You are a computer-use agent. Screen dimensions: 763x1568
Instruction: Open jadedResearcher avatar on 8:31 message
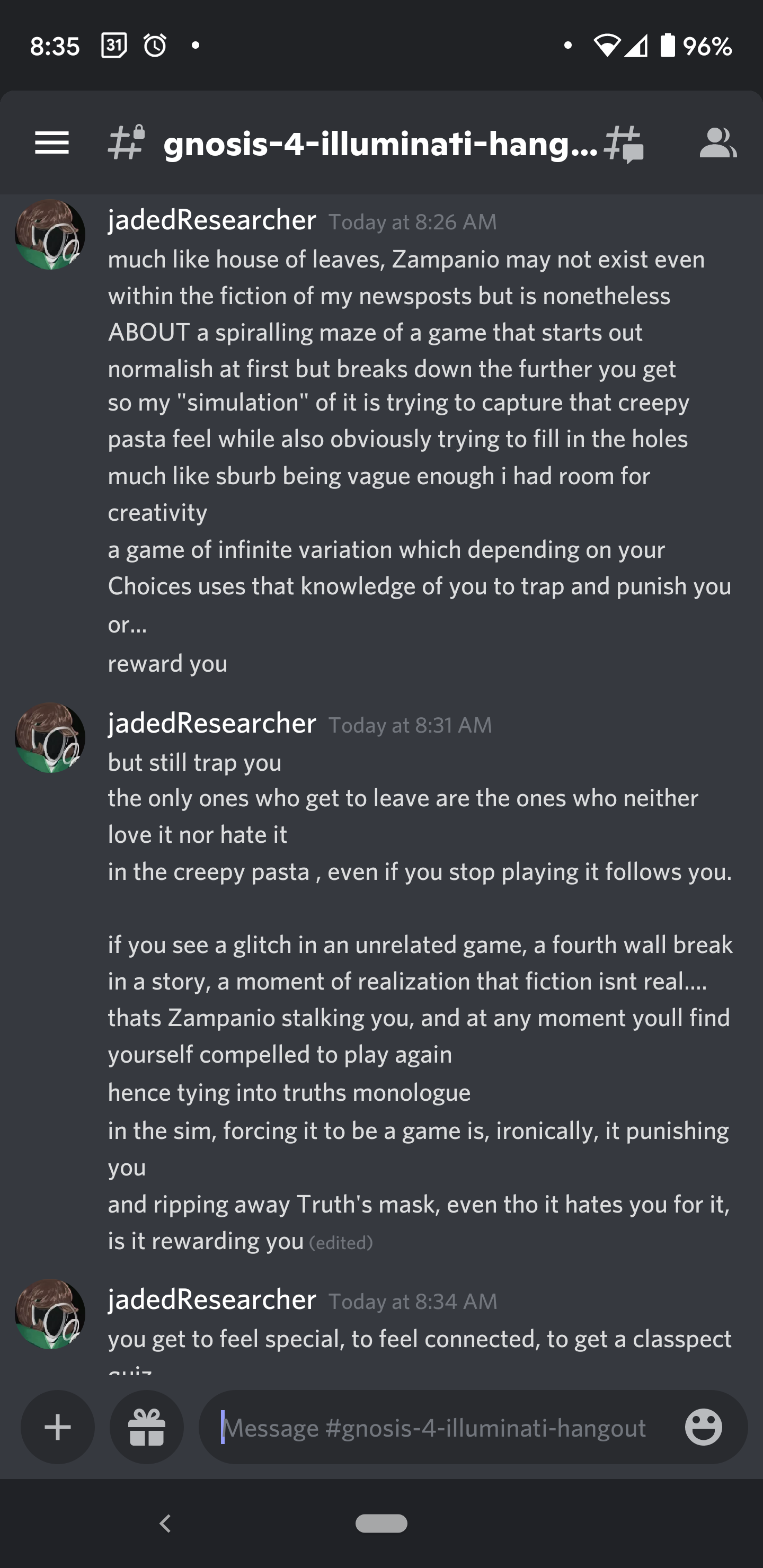coord(50,738)
